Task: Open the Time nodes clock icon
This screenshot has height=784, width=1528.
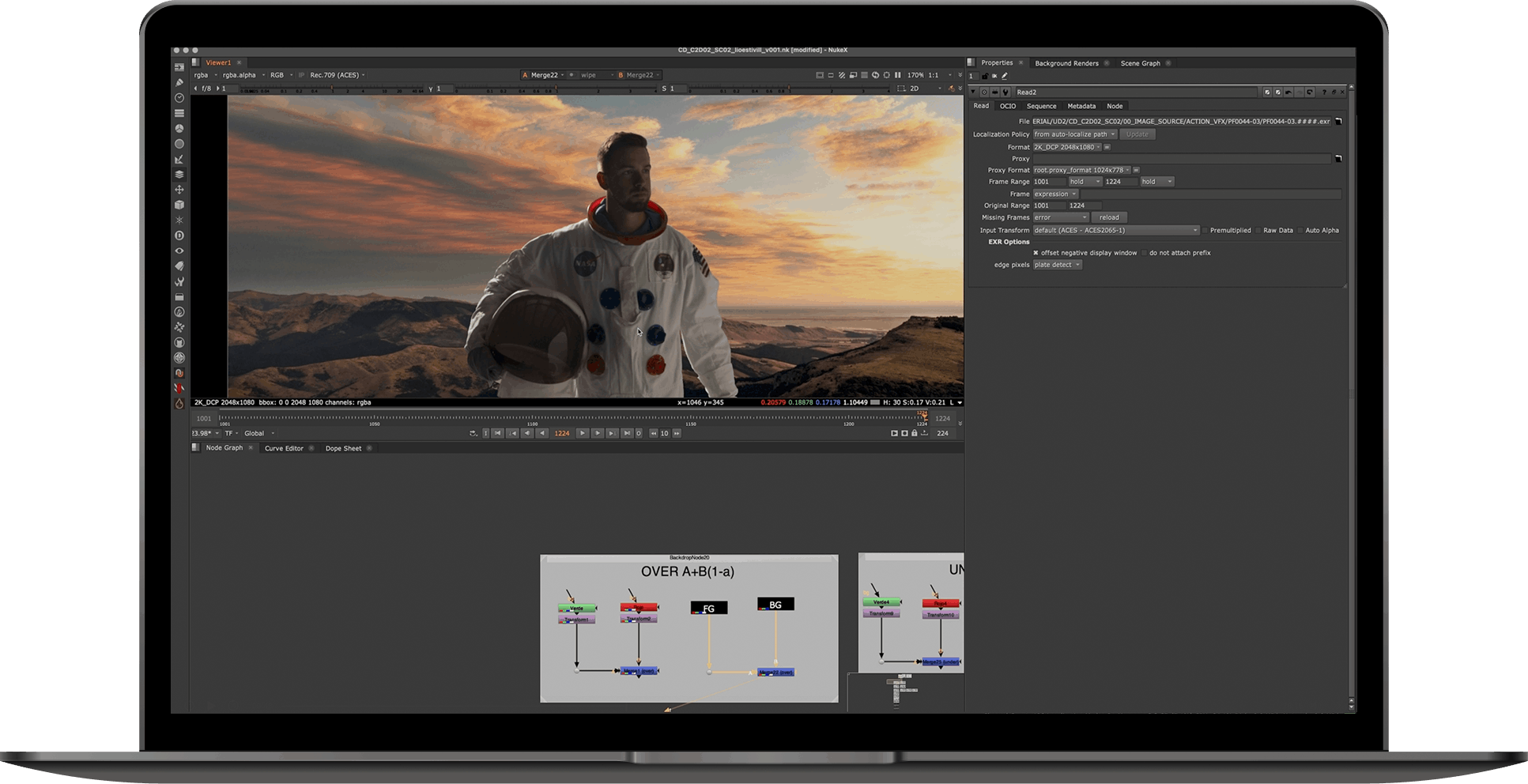Action: point(179,98)
